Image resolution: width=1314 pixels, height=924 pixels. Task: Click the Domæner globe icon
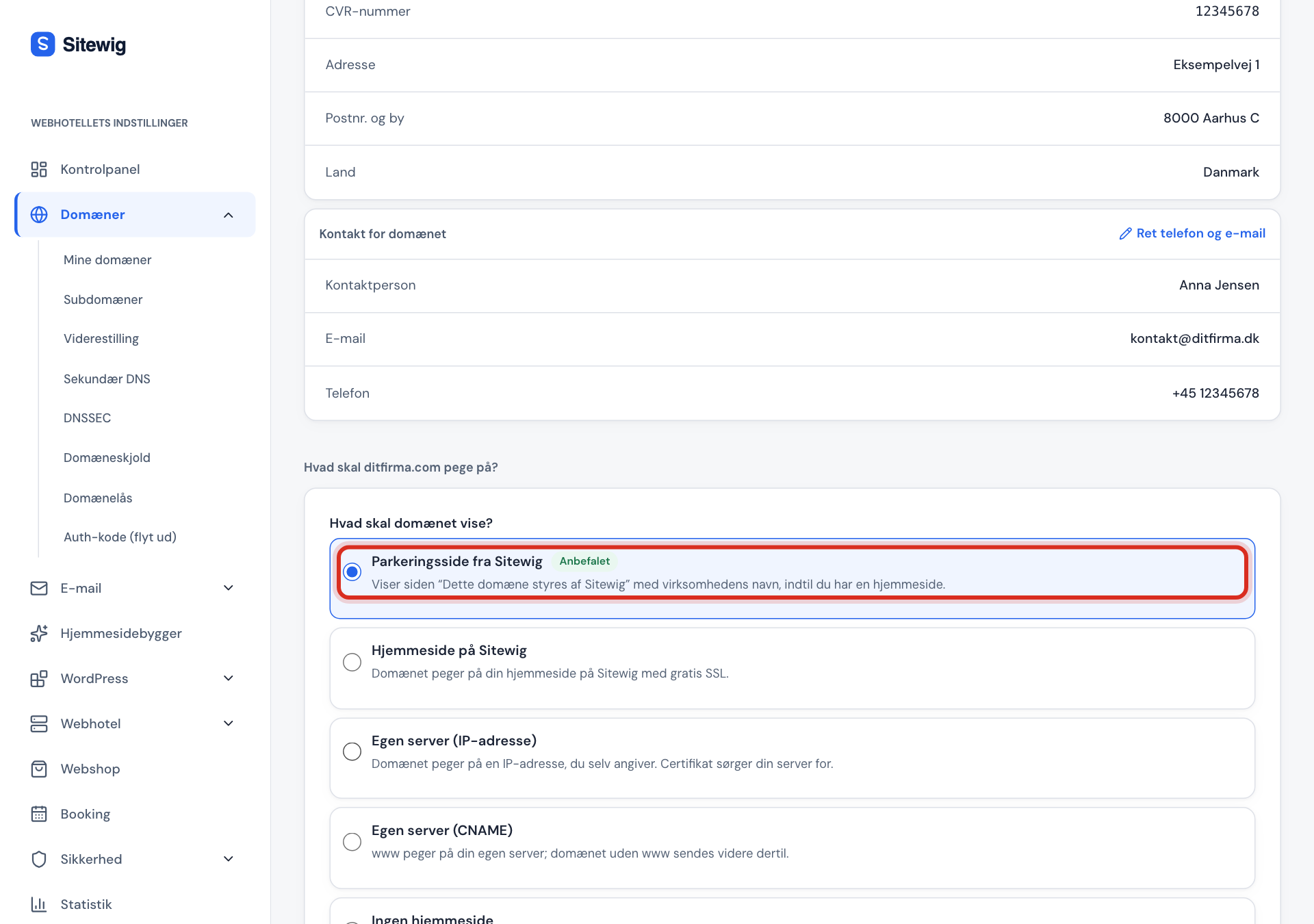39,214
